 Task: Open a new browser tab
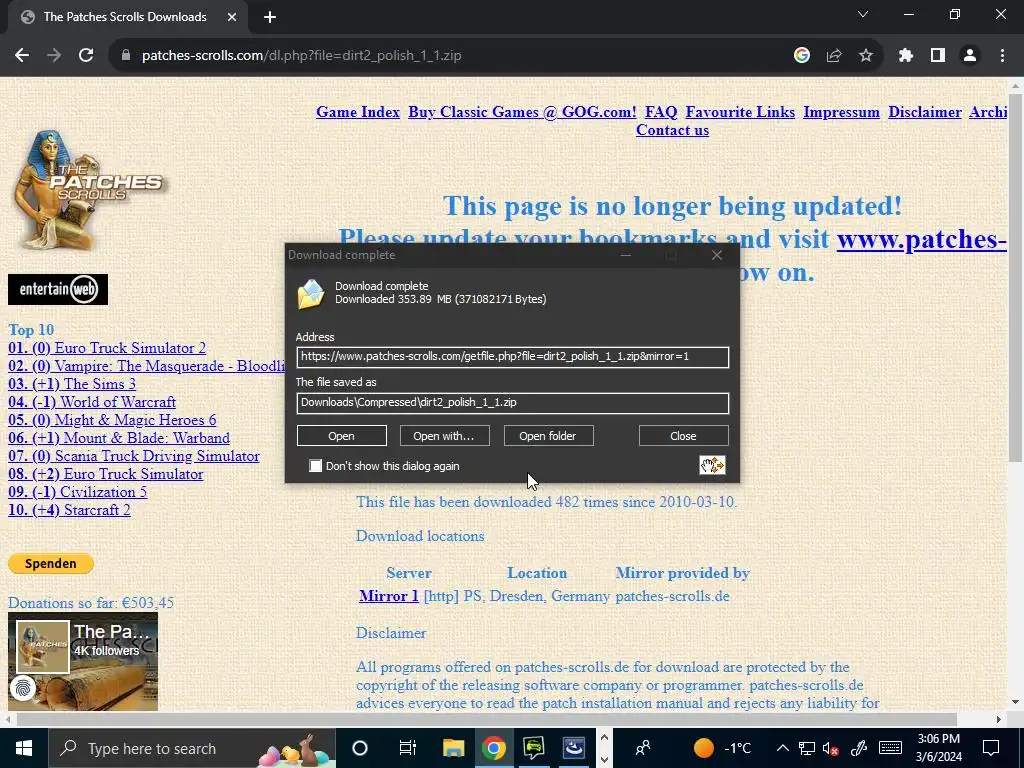coord(270,17)
